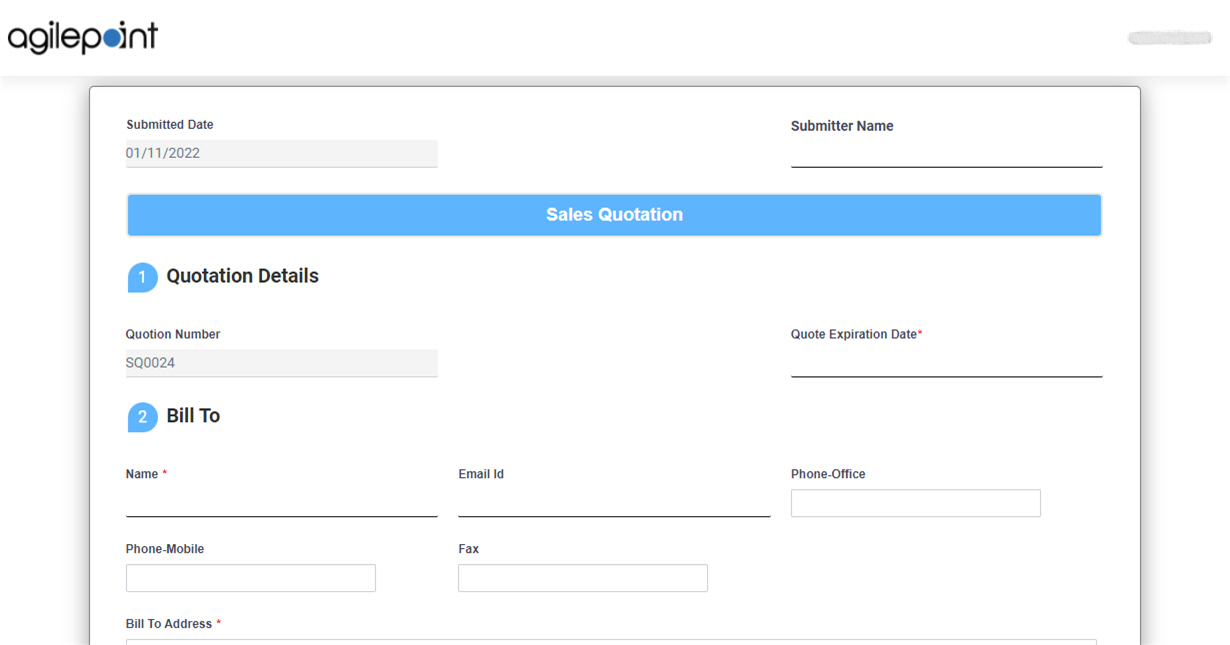
Task: Click the Quotion Number label
Action: (x=173, y=334)
